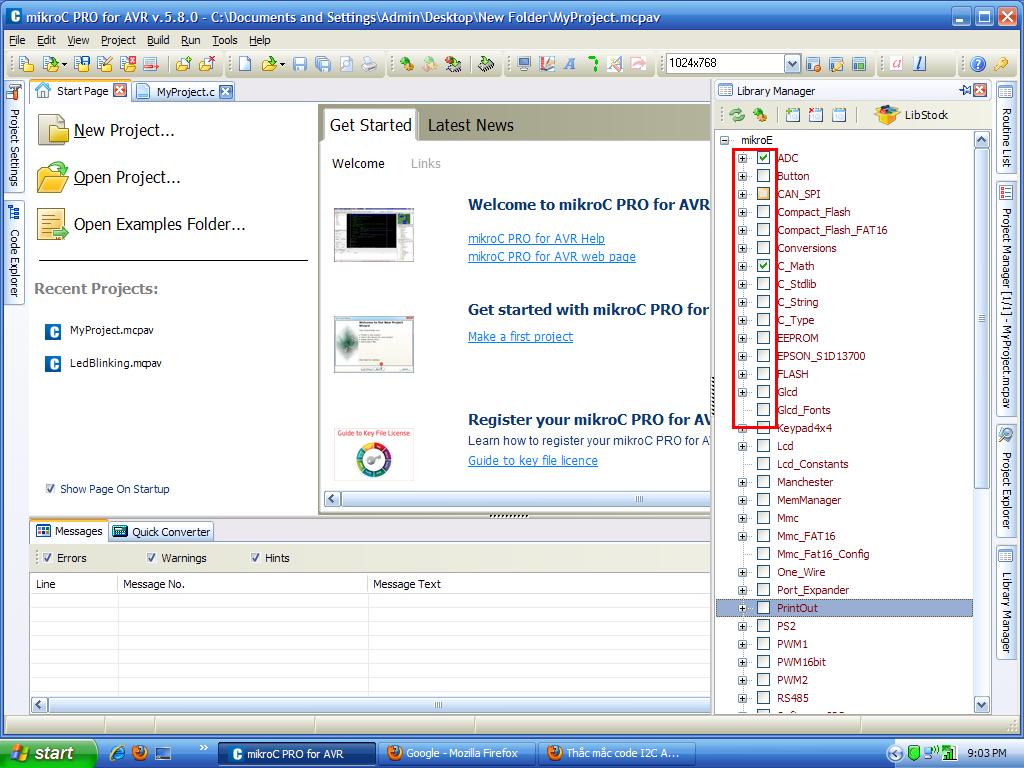The width and height of the screenshot is (1024, 768).
Task: Open the mikroC PRO for AVR Help link
Action: click(x=536, y=238)
